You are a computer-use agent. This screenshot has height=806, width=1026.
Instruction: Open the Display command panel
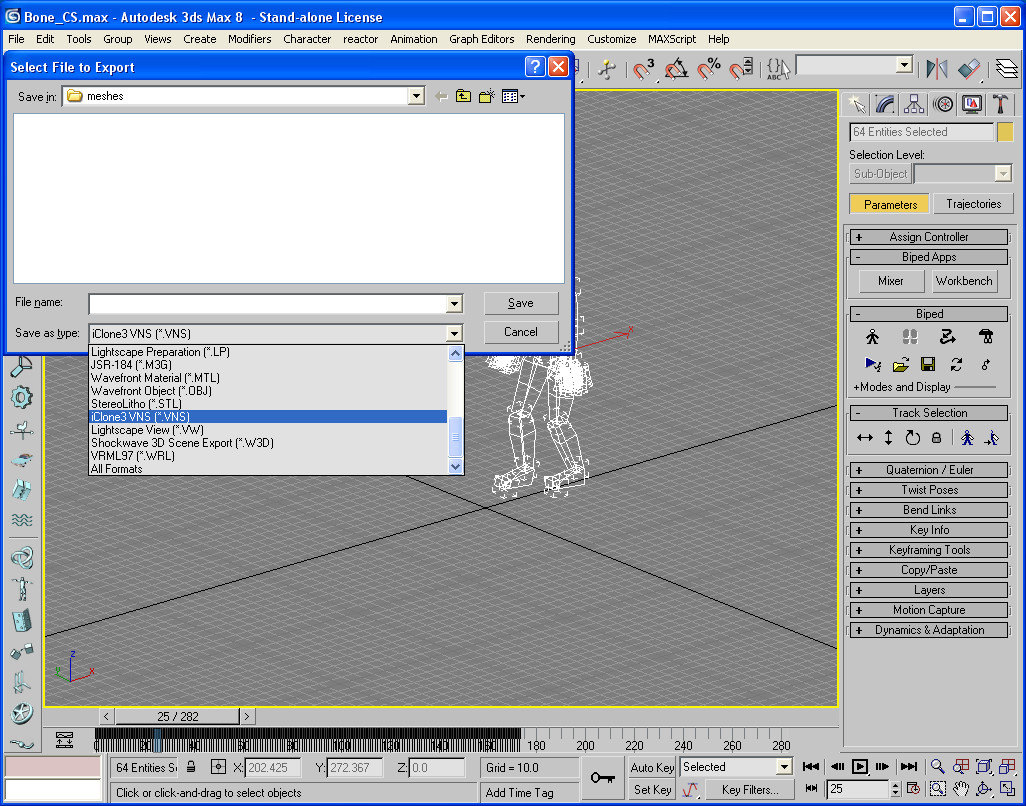(x=972, y=104)
